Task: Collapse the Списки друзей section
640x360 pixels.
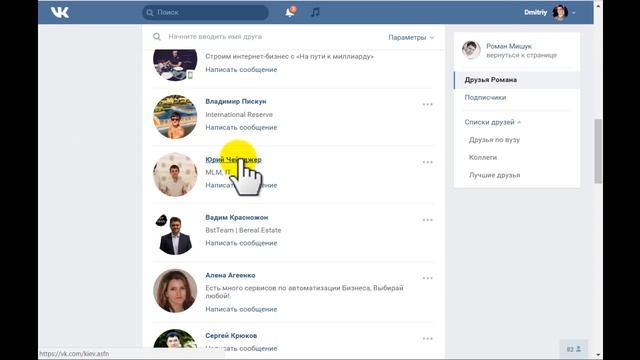Action: (493, 122)
